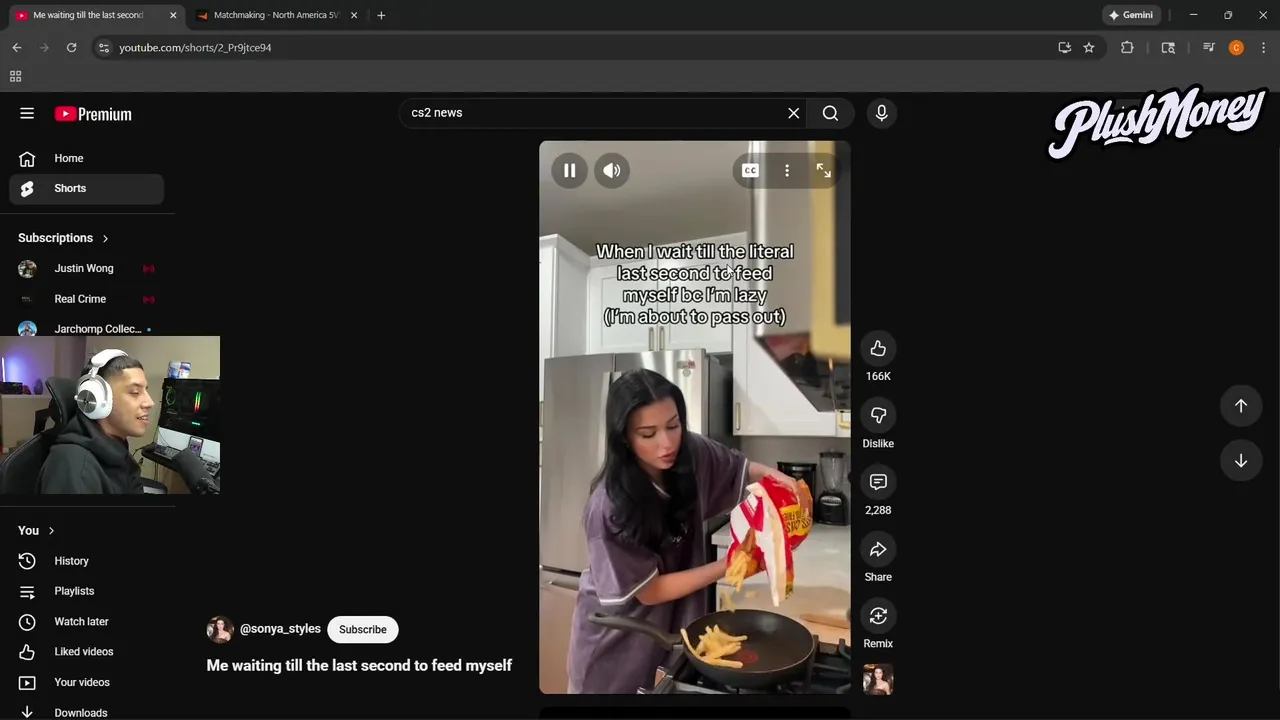Open the YouTube hamburger guide menu
1280x720 pixels.
[x=27, y=114]
